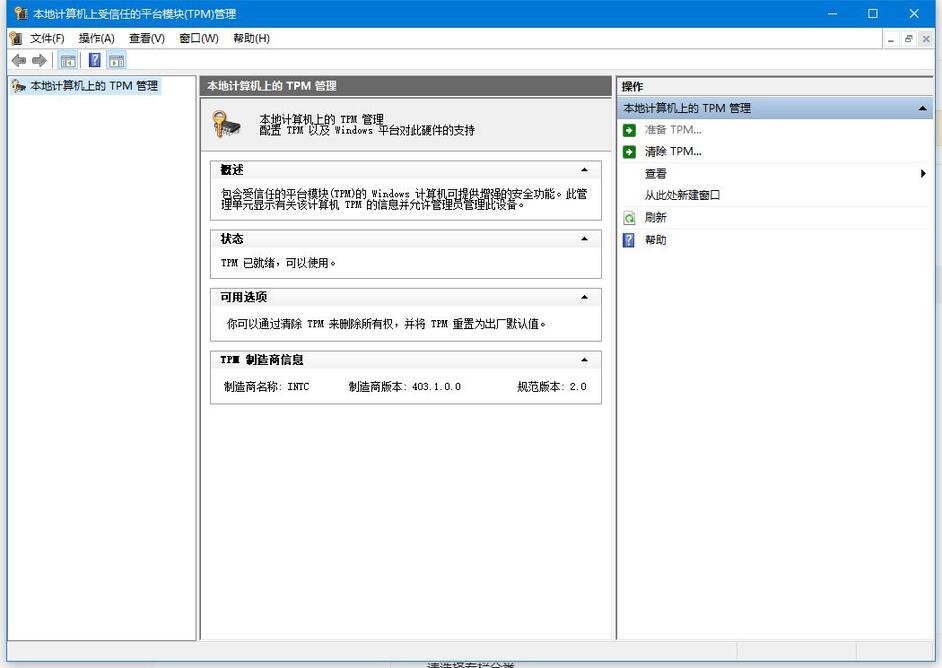The width and height of the screenshot is (942, 668).
Task: Open the 操作(A) menu
Action: 97,38
